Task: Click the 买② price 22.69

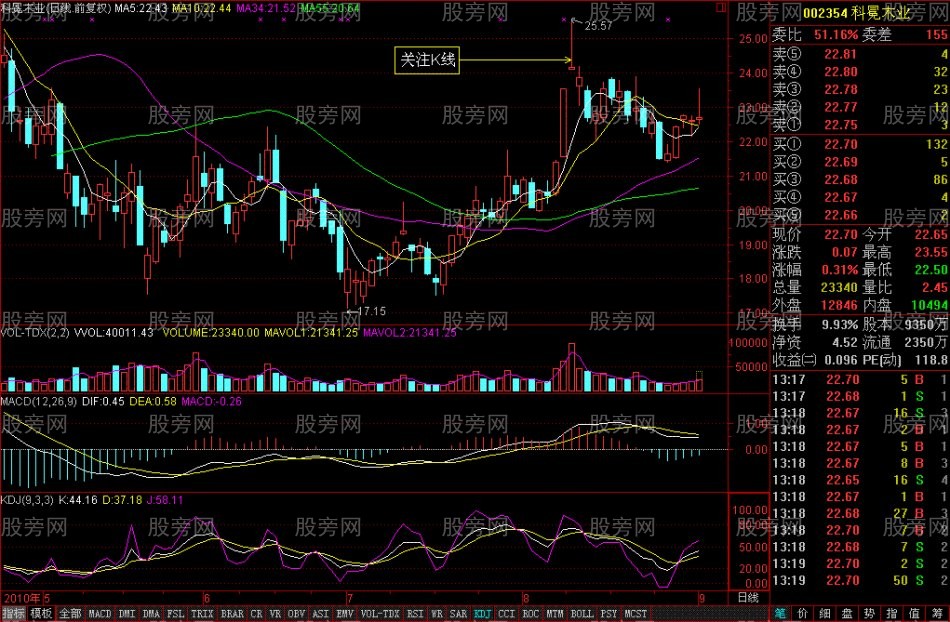Action: (x=840, y=162)
